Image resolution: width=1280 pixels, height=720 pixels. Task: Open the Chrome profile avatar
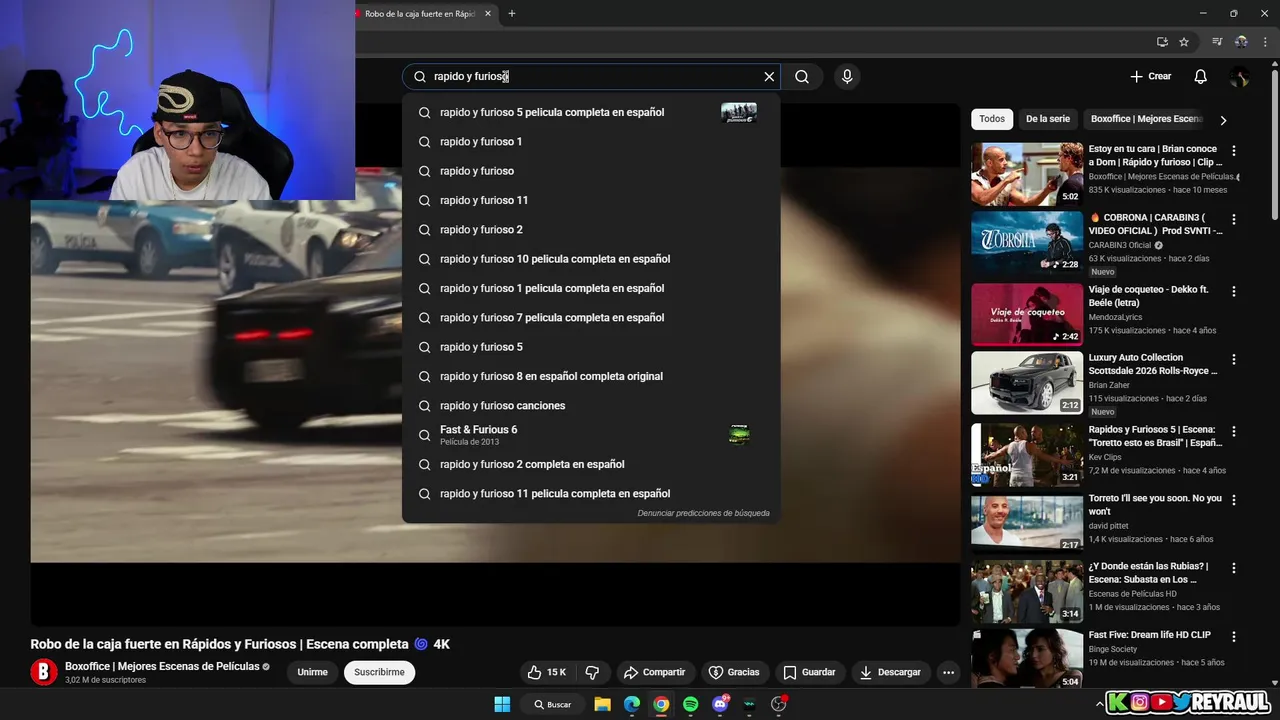click(x=1241, y=42)
